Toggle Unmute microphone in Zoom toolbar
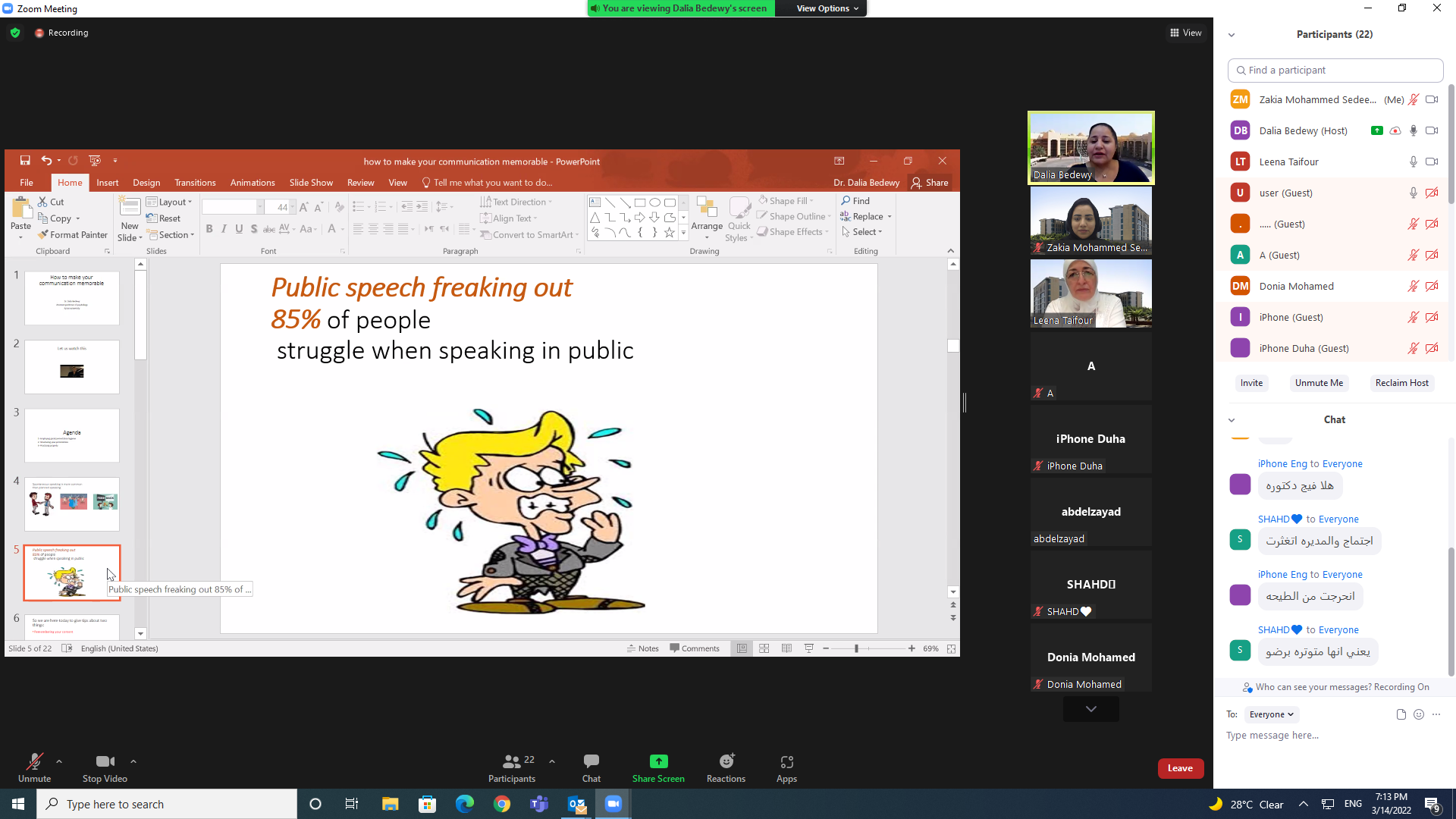 34,761
